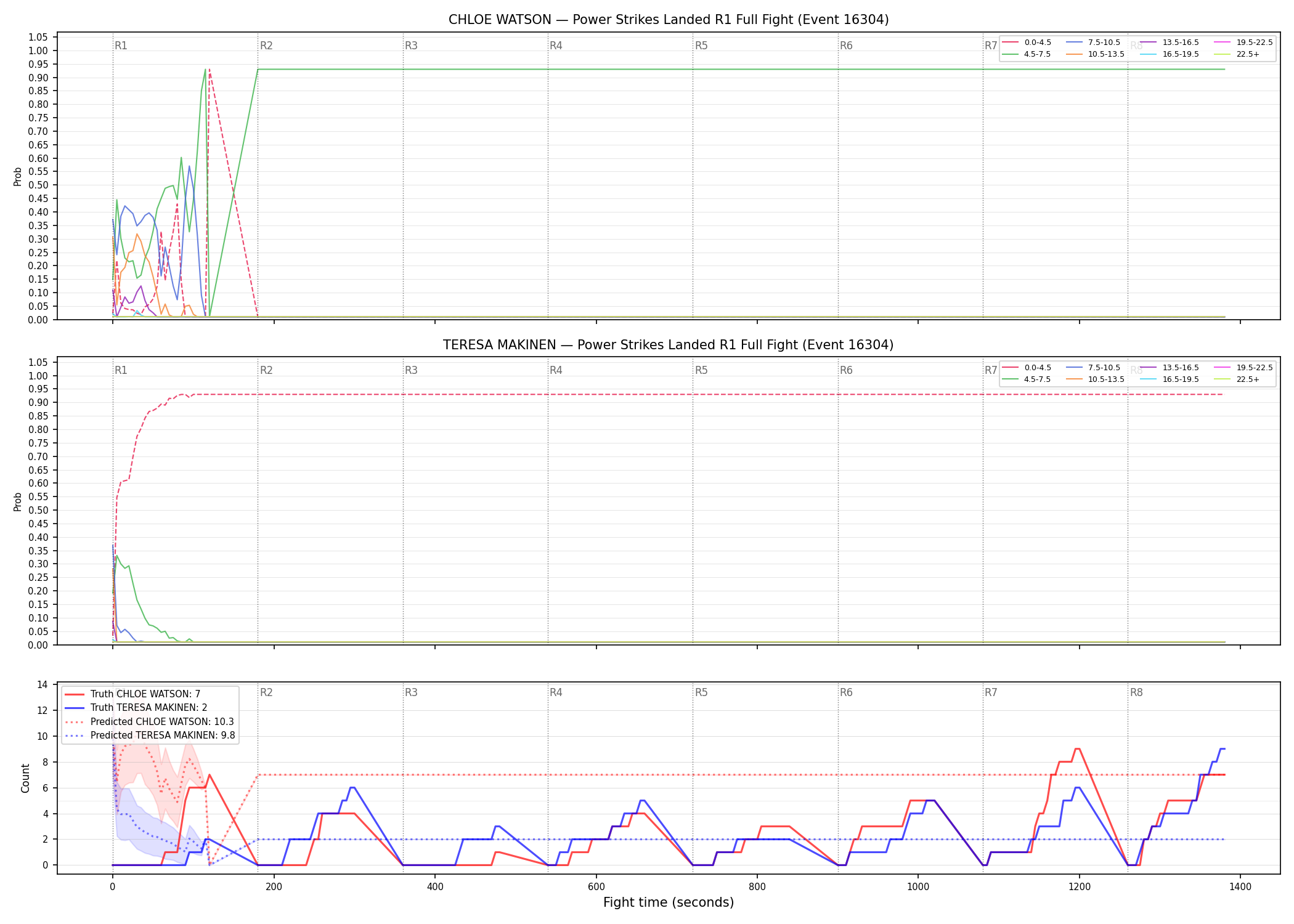
Task: Click the 'Fight time (seconds)' x-axis label
Action: point(669,902)
